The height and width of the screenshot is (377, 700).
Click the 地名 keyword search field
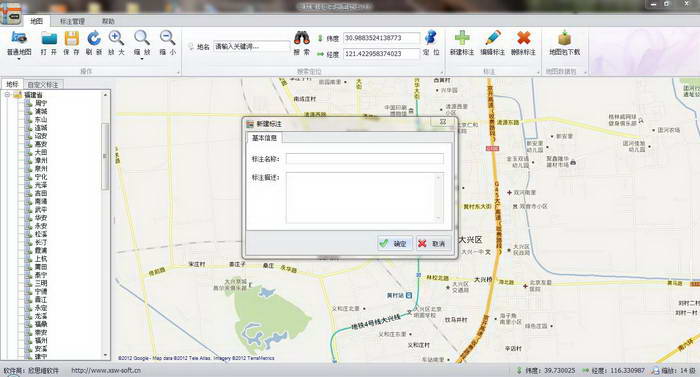252,46
